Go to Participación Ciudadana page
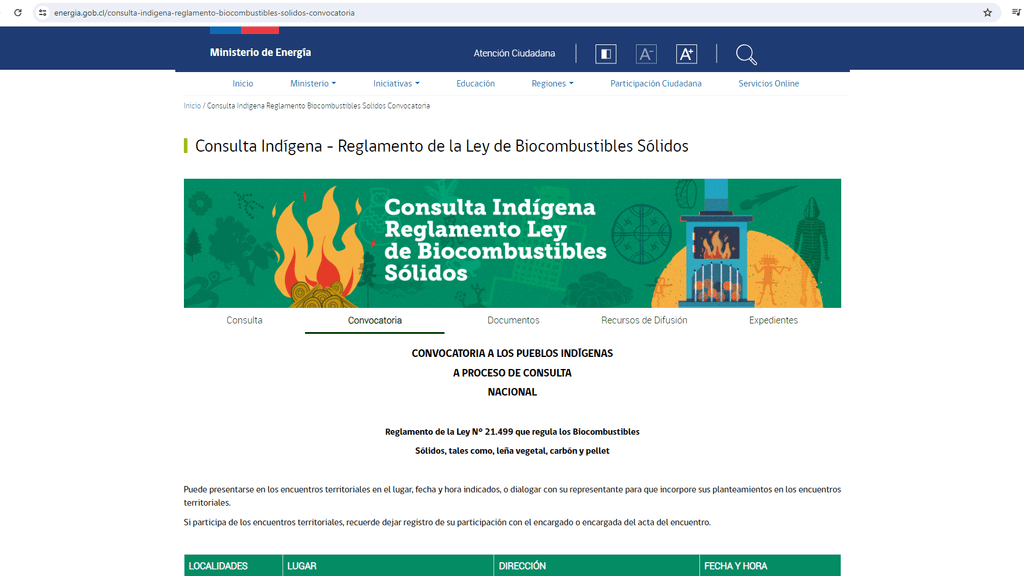Screen dimensions: 1024x576 coord(655,84)
